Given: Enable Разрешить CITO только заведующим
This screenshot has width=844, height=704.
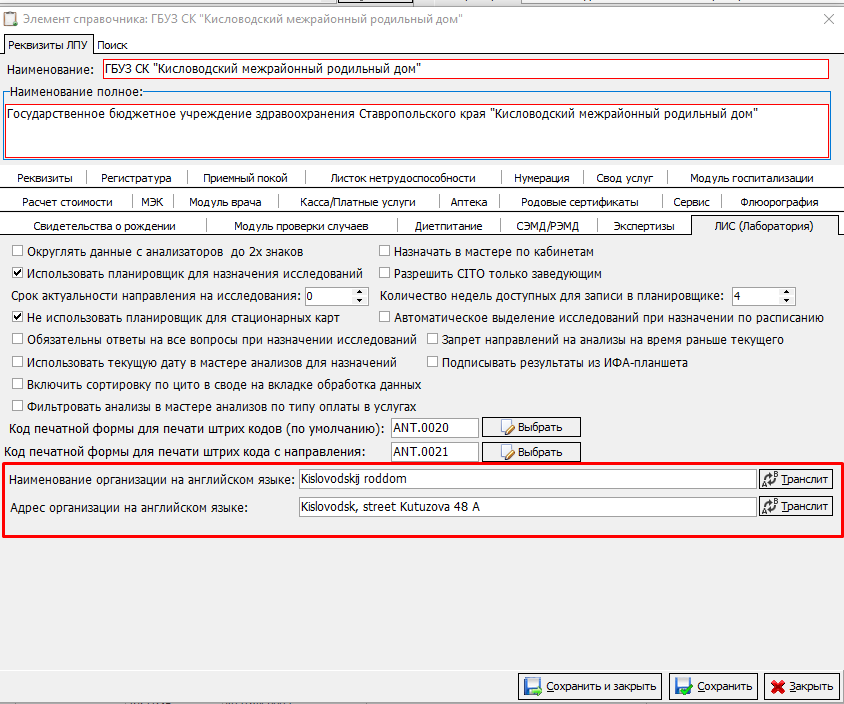Looking at the screenshot, I should click(385, 274).
